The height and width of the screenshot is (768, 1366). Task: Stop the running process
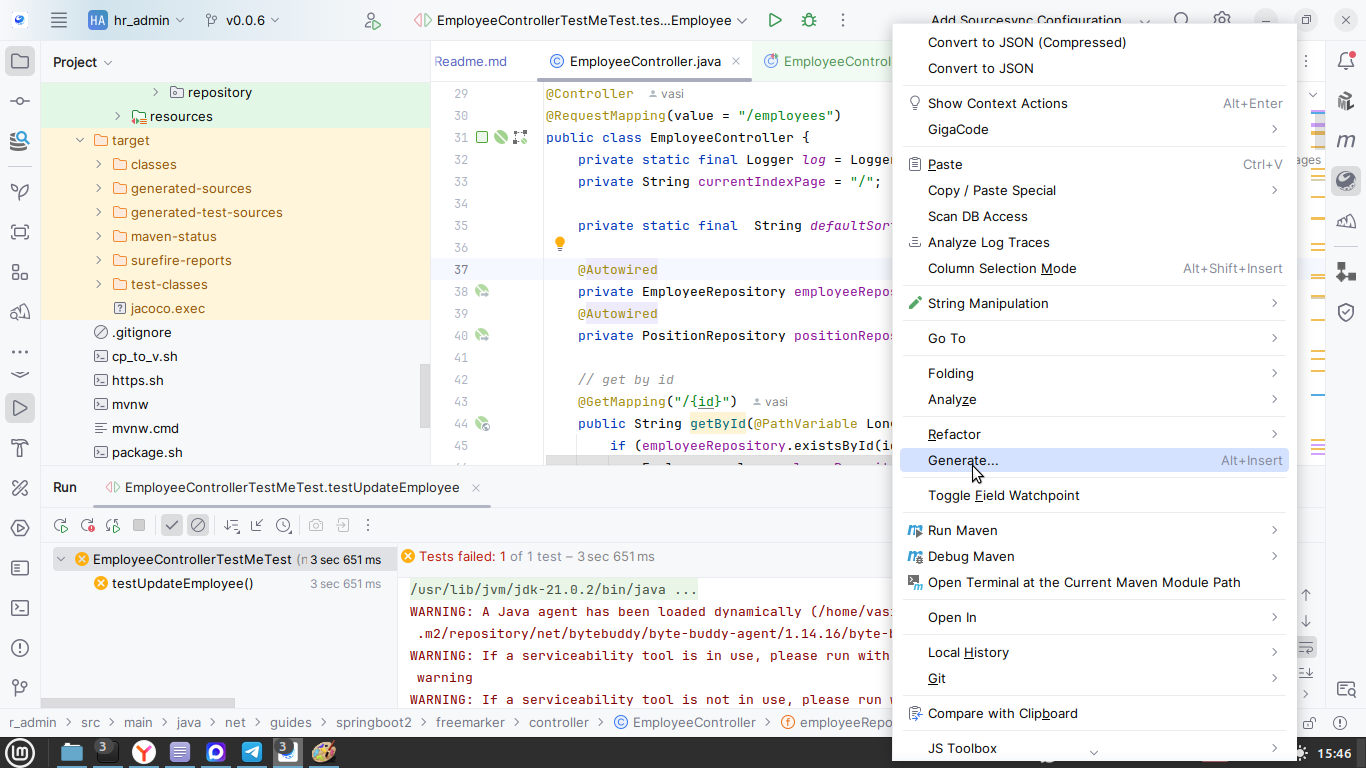(x=139, y=525)
